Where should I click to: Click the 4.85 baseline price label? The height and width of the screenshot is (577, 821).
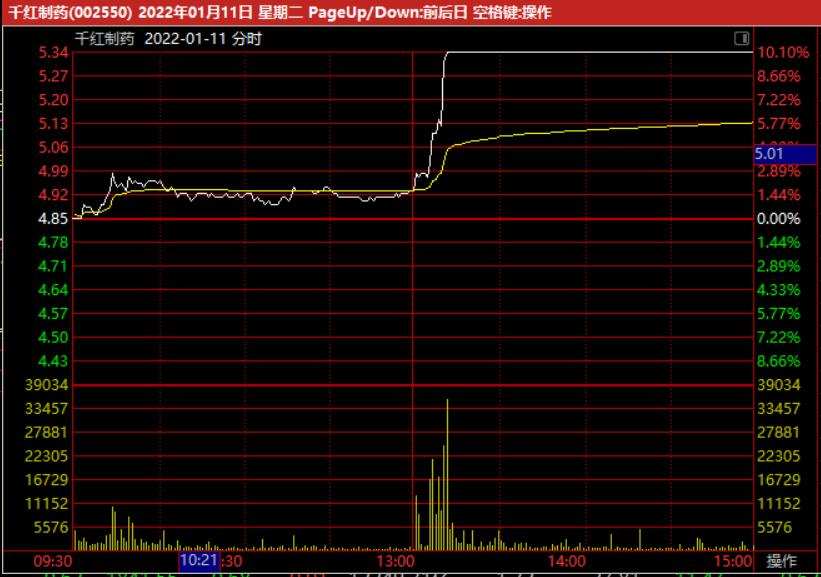pyautogui.click(x=53, y=219)
